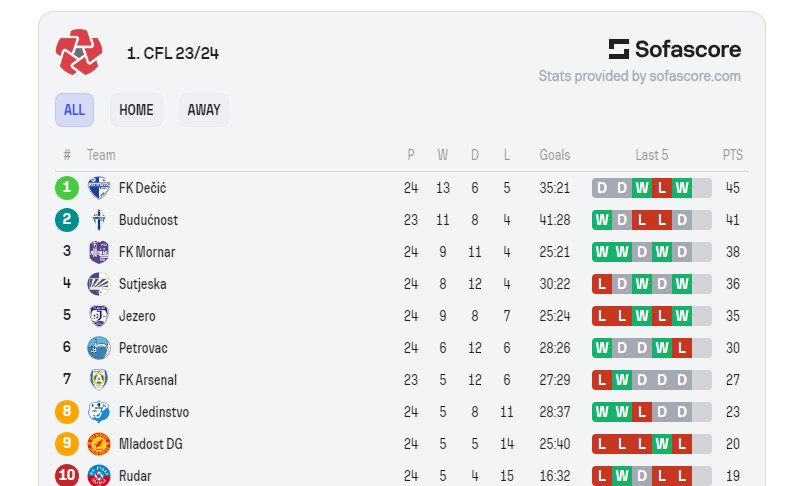798x486 pixels.
Task: Sort table by PTS column header
Action: point(733,155)
